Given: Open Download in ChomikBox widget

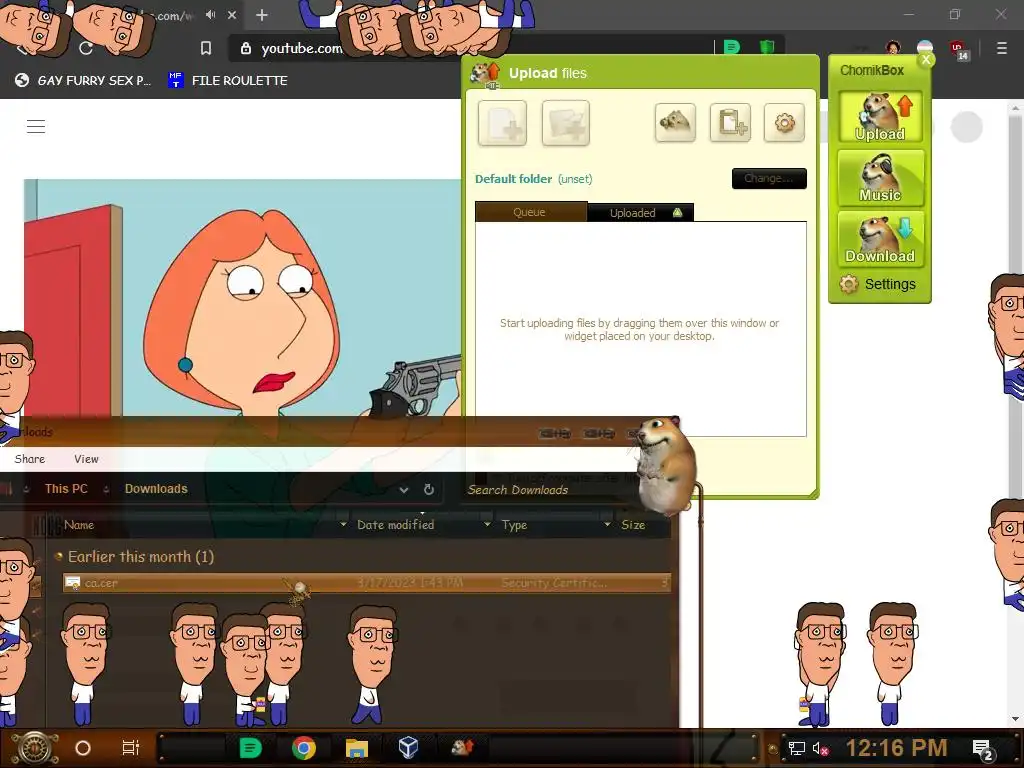Looking at the screenshot, I should (880, 239).
